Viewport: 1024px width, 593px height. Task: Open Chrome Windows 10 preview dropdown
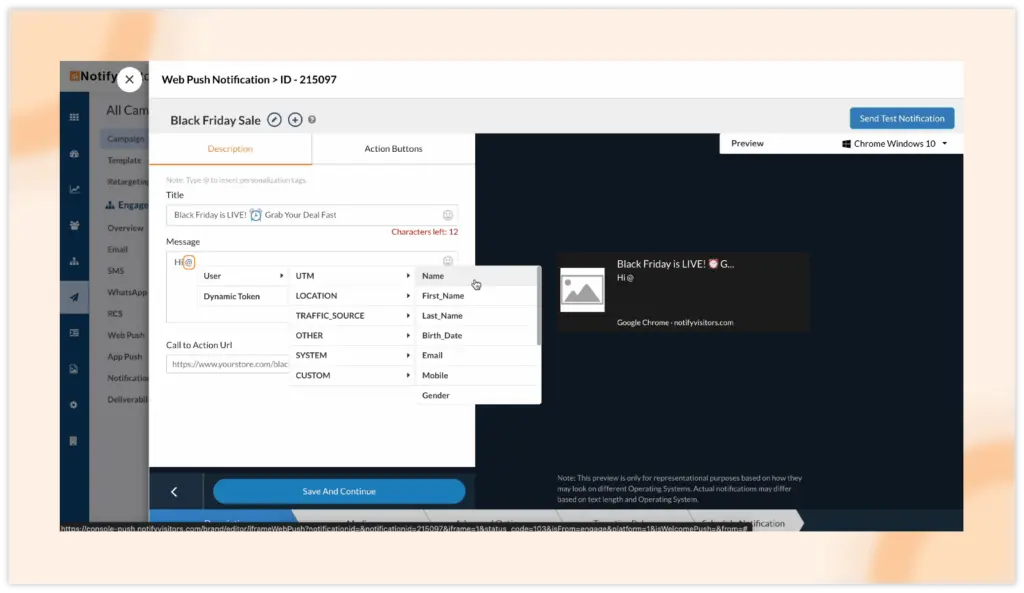point(895,144)
